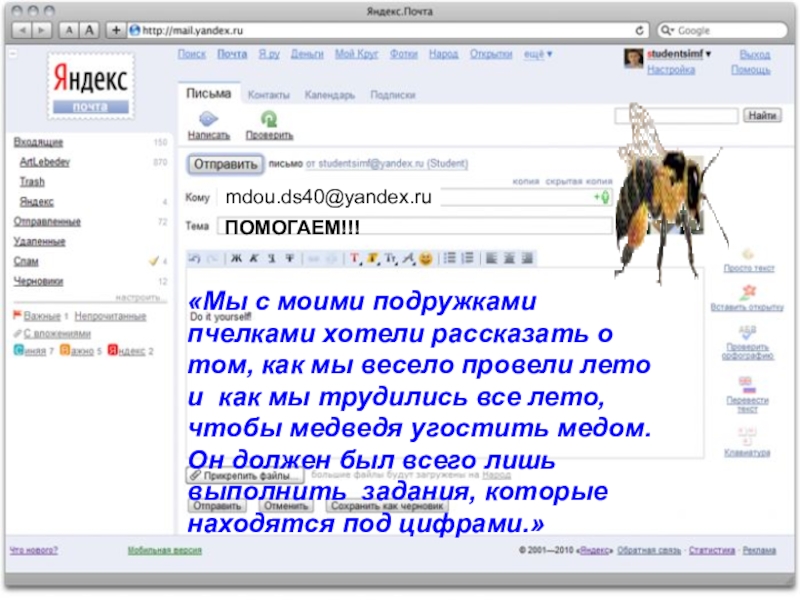Open the Удаленные folder

tap(39, 242)
